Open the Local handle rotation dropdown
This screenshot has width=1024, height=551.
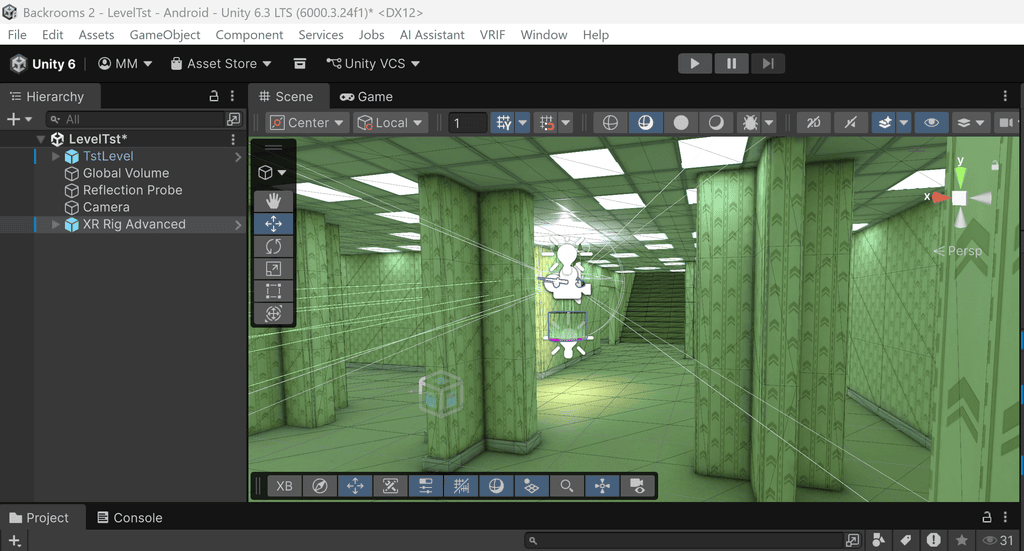390,123
